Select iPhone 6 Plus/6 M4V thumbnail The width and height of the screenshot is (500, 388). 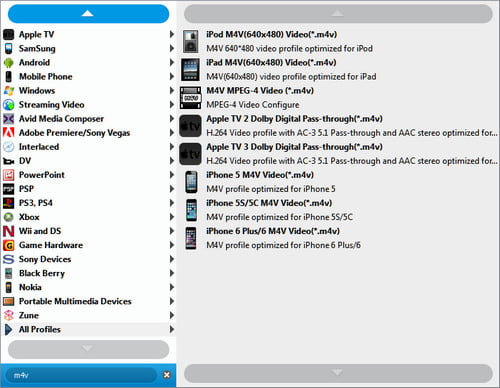coord(191,238)
